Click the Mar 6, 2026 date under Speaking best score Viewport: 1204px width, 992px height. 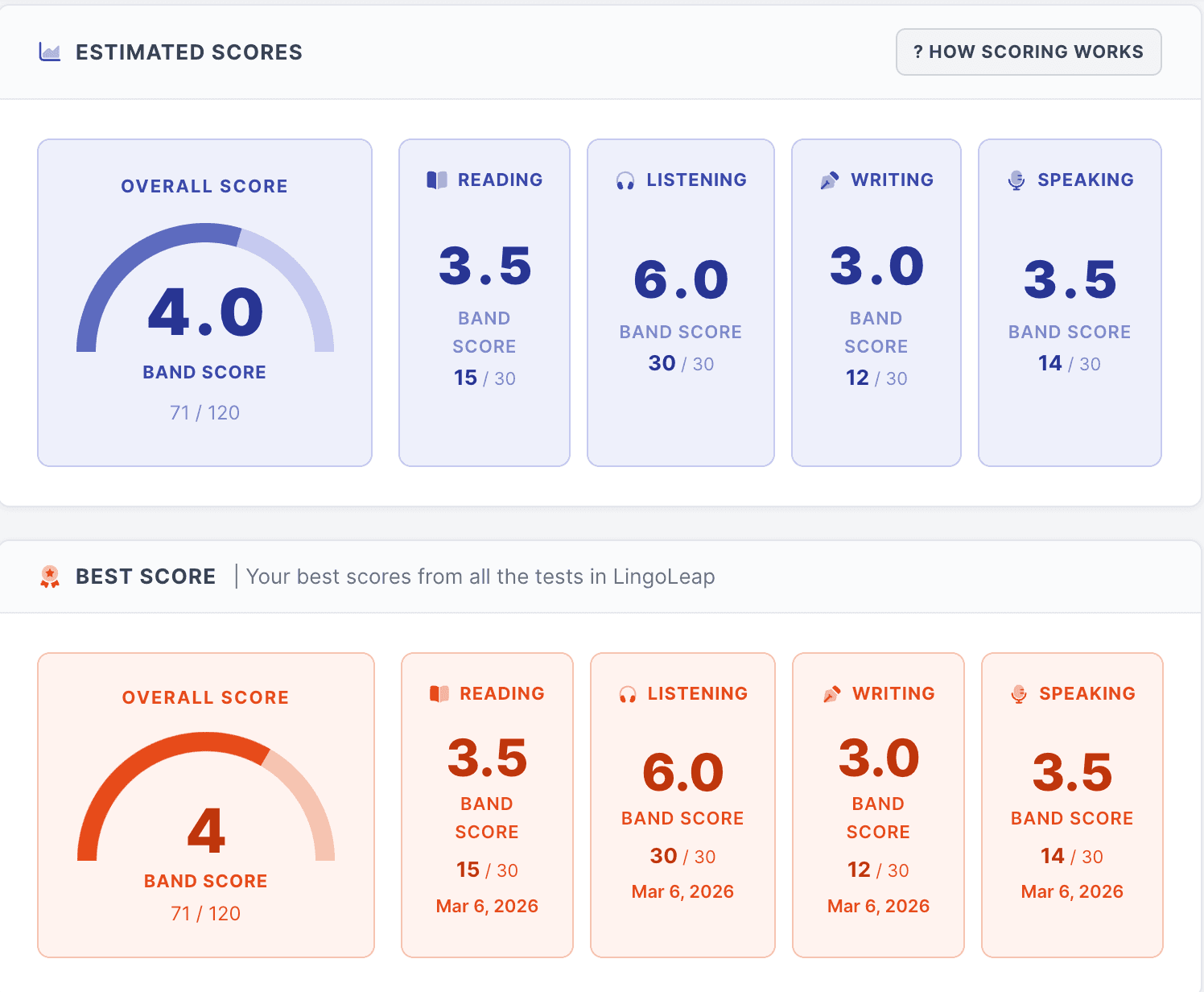coord(1071,891)
